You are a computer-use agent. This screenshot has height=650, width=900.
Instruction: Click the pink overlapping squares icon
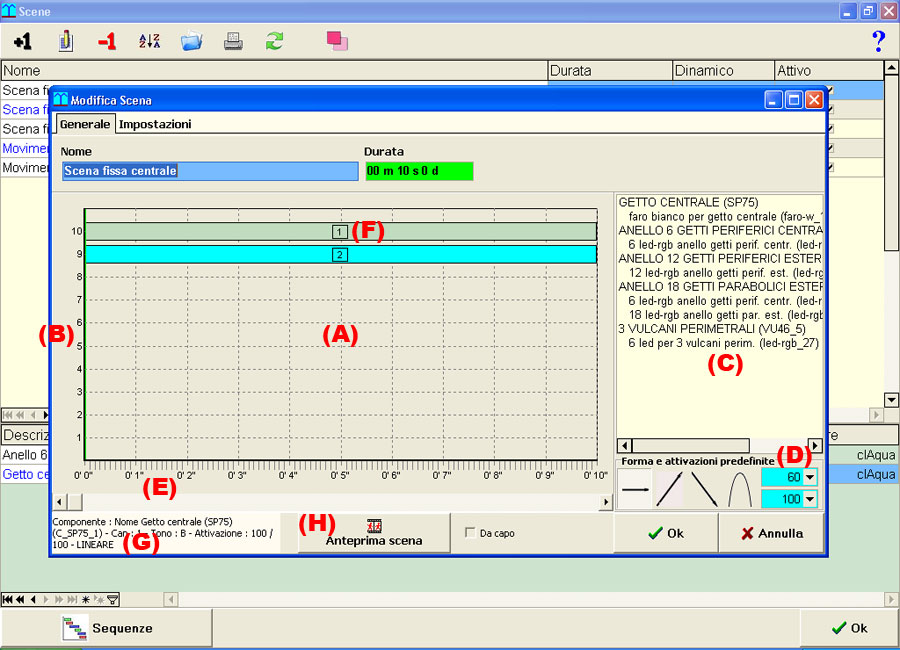point(338,41)
